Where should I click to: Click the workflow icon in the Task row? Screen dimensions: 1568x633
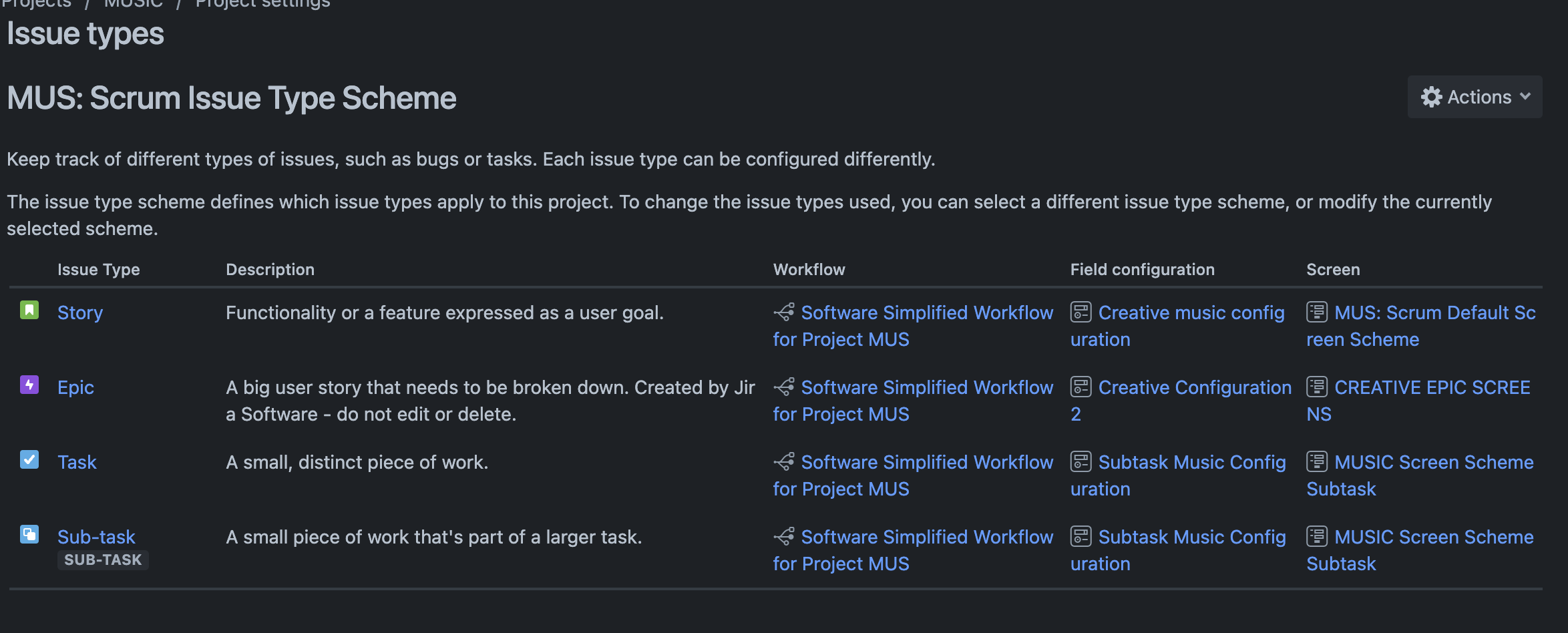(x=784, y=461)
